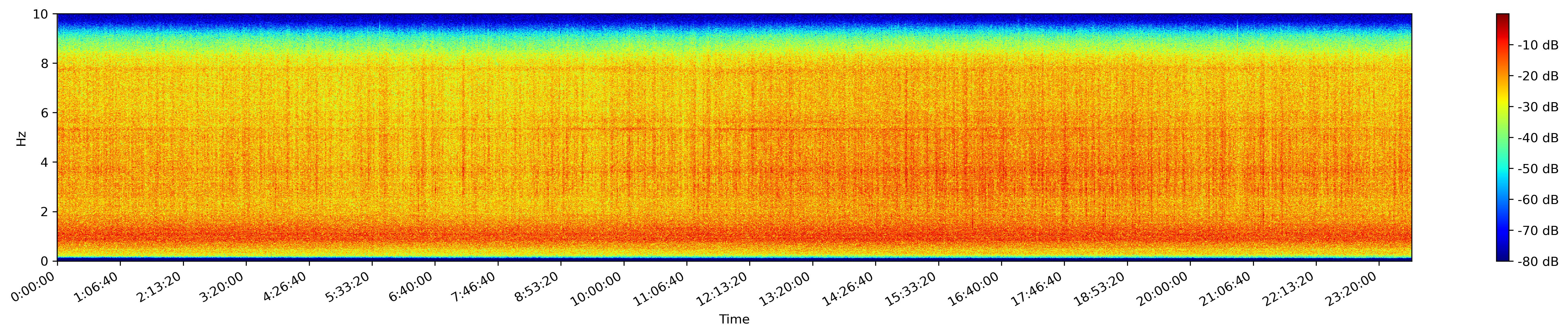Click the 4 Hz frequency tick label
The image size is (1568, 335).
click(46, 162)
